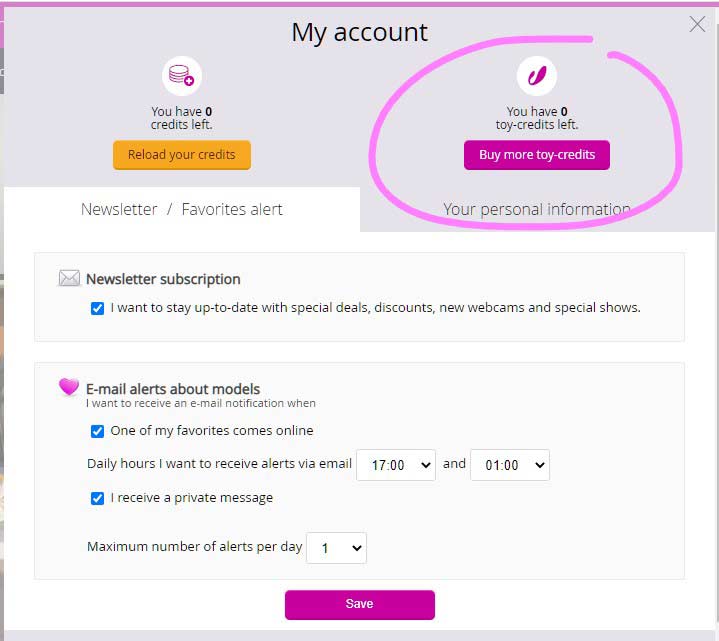Expand maximum alerts per day dropdown
Image resolution: width=719 pixels, height=641 pixels.
pos(337,548)
